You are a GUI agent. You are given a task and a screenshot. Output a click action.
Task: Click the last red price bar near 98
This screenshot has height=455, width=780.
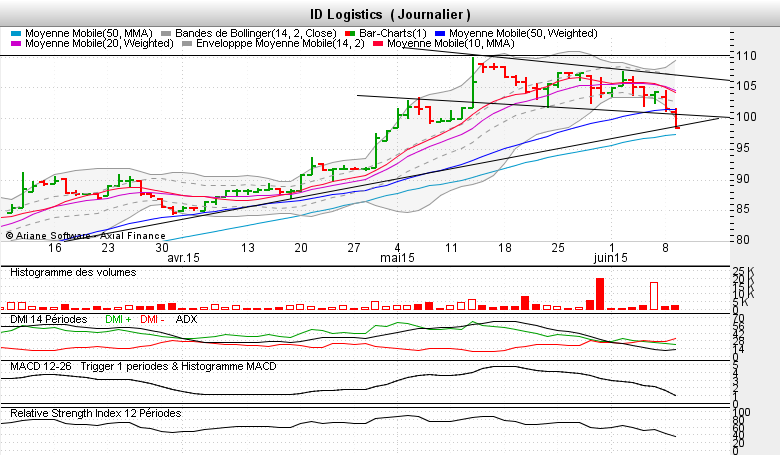coord(677,118)
